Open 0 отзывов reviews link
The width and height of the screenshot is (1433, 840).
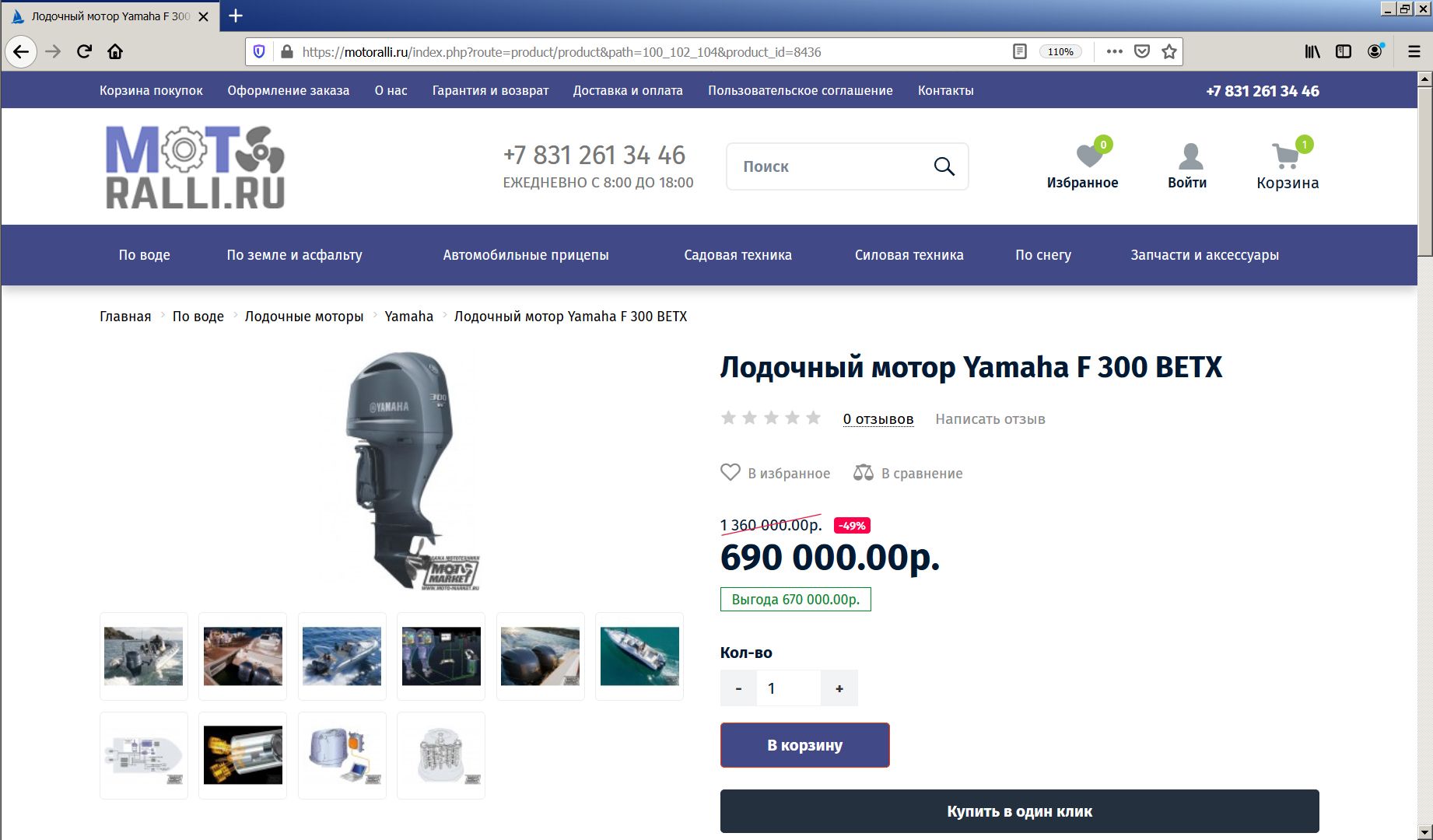878,419
